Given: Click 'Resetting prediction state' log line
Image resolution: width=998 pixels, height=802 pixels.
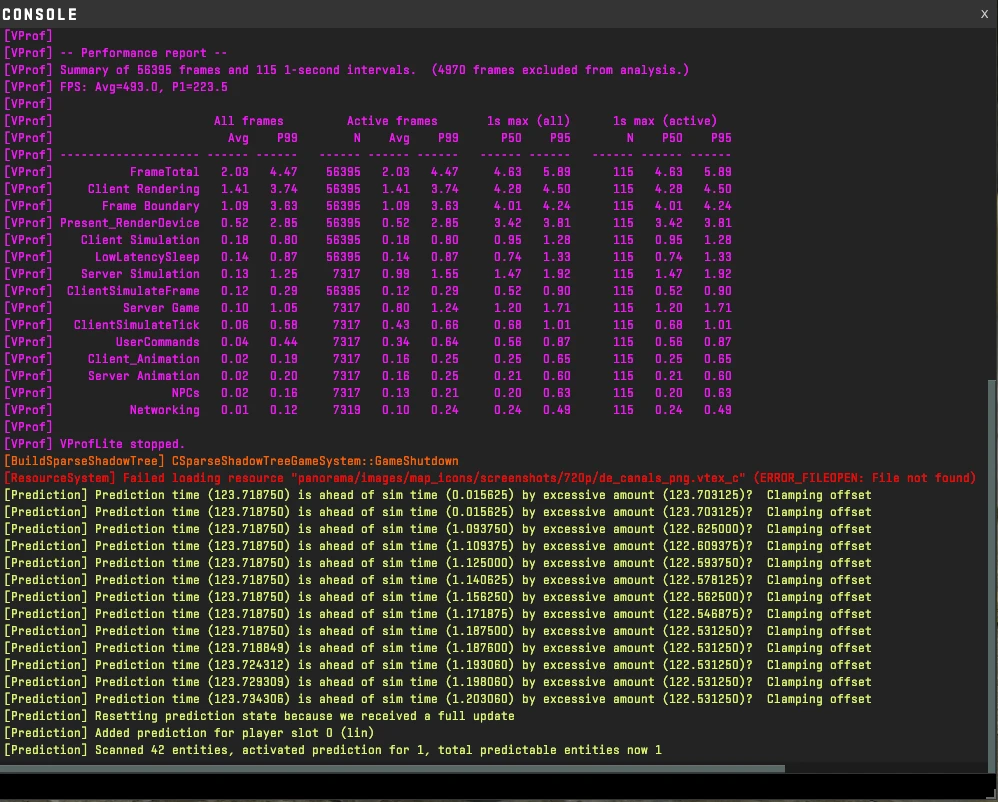Looking at the screenshot, I should pyautogui.click(x=259, y=716).
